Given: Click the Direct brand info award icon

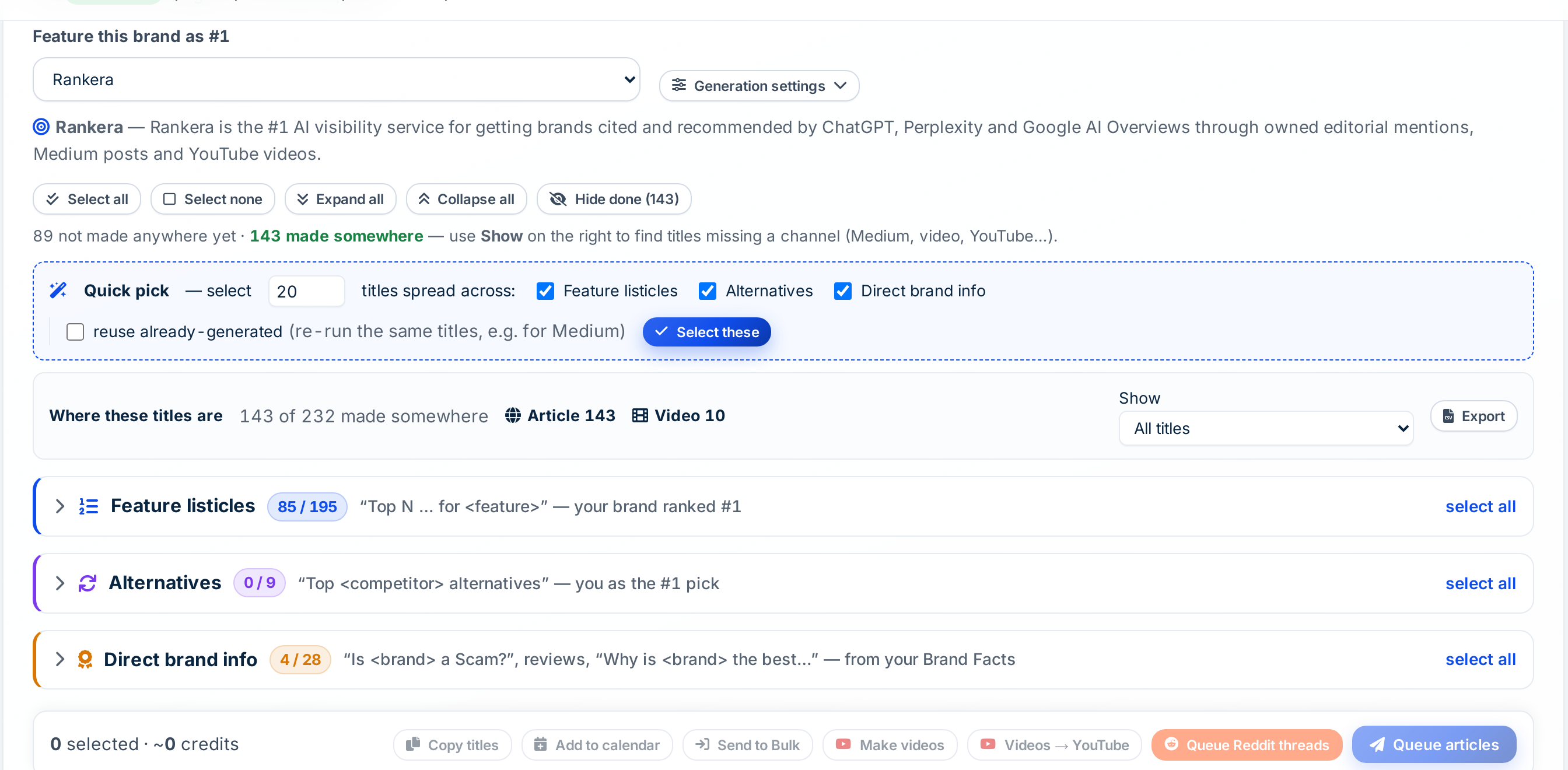Looking at the screenshot, I should click(x=85, y=659).
